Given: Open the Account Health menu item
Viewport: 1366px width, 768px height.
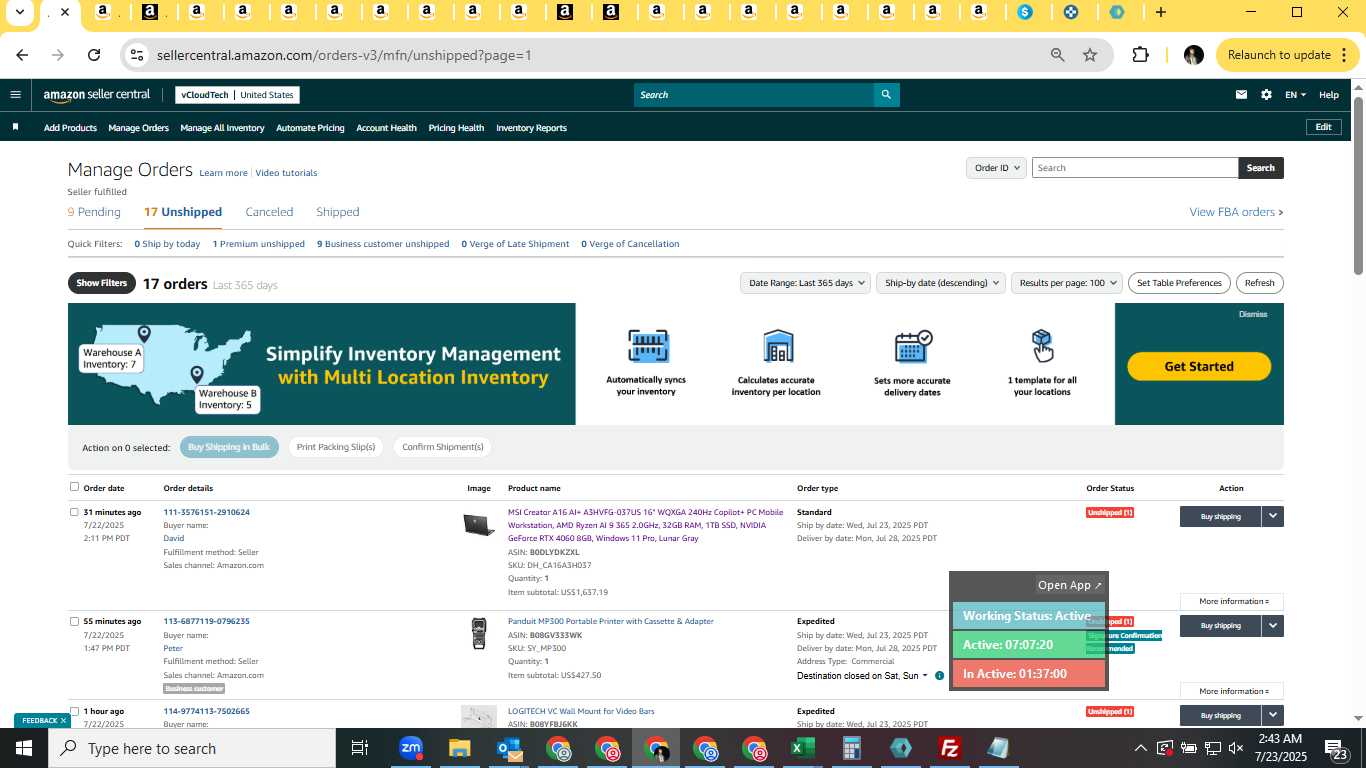Looking at the screenshot, I should [x=386, y=128].
